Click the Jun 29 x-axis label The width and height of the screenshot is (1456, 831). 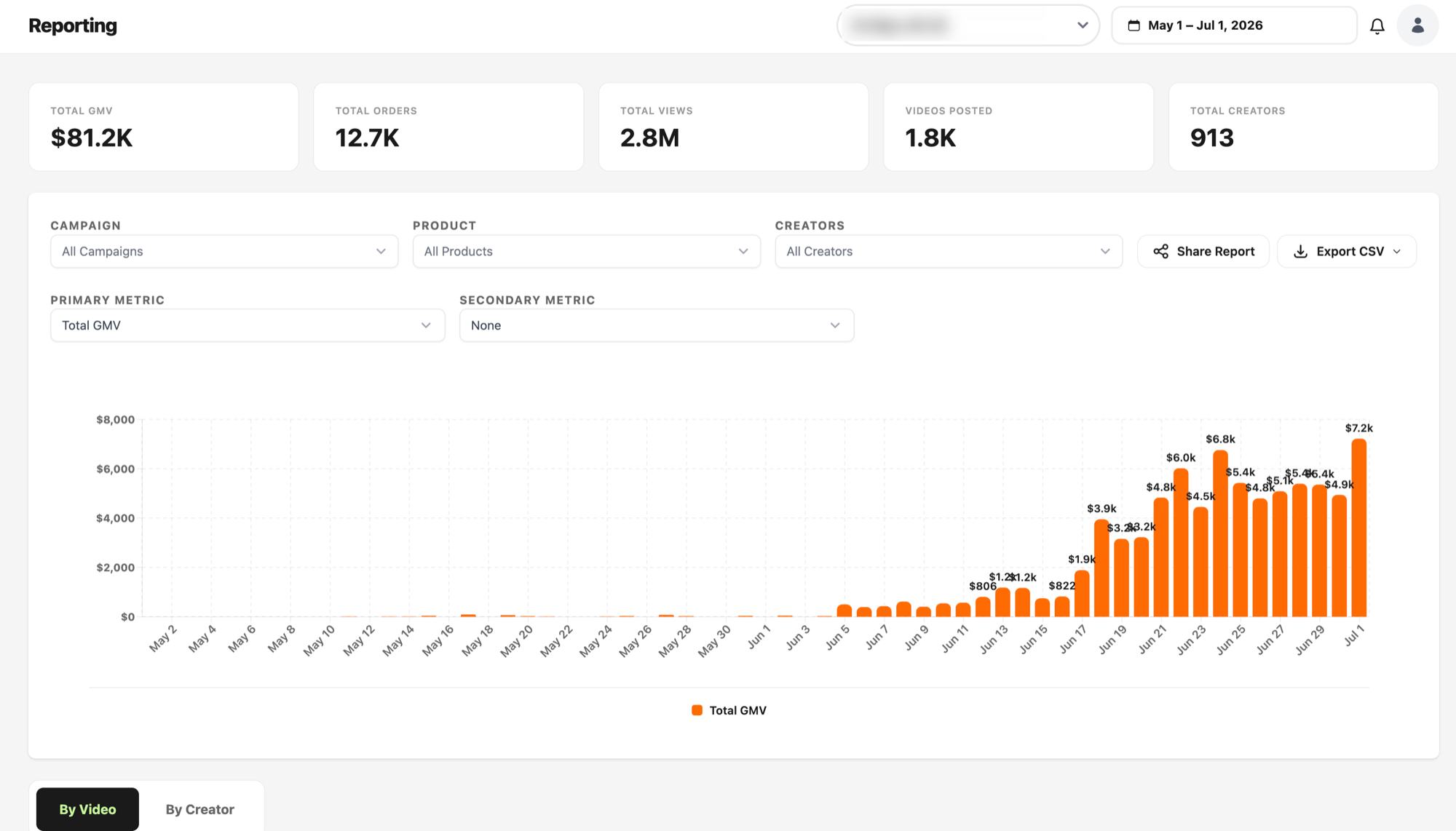click(1310, 640)
